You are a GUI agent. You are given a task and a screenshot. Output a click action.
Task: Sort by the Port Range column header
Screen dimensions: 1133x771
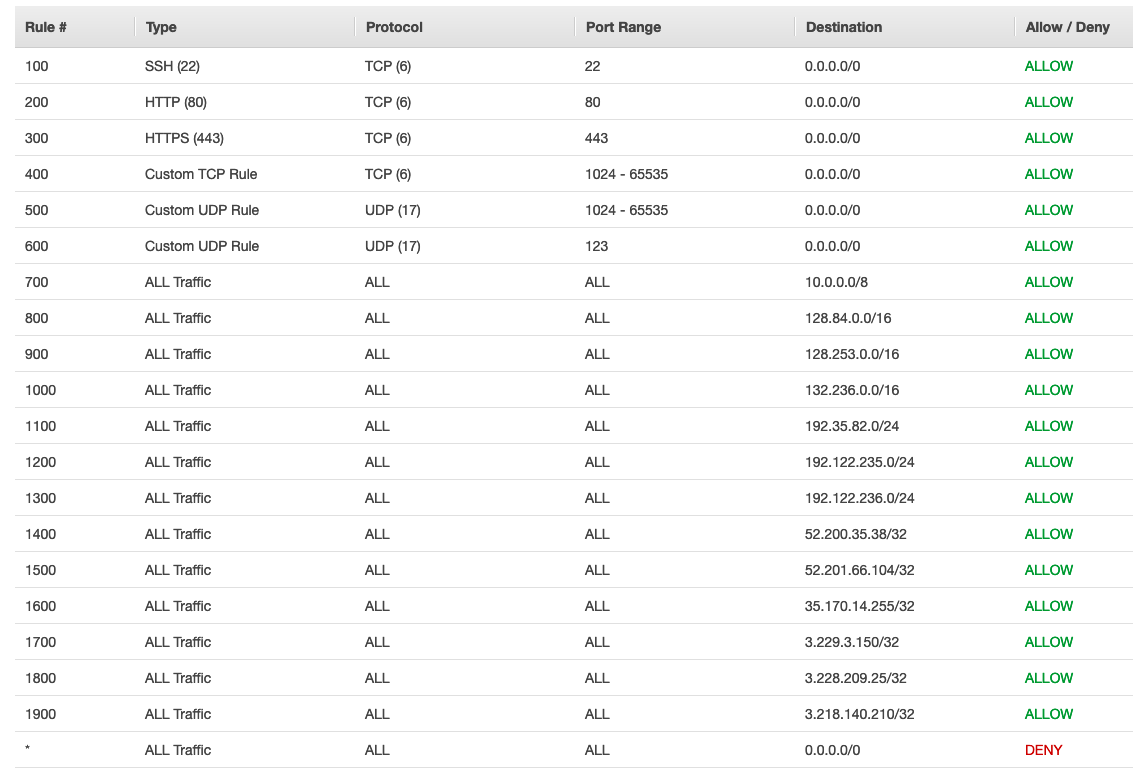623,27
